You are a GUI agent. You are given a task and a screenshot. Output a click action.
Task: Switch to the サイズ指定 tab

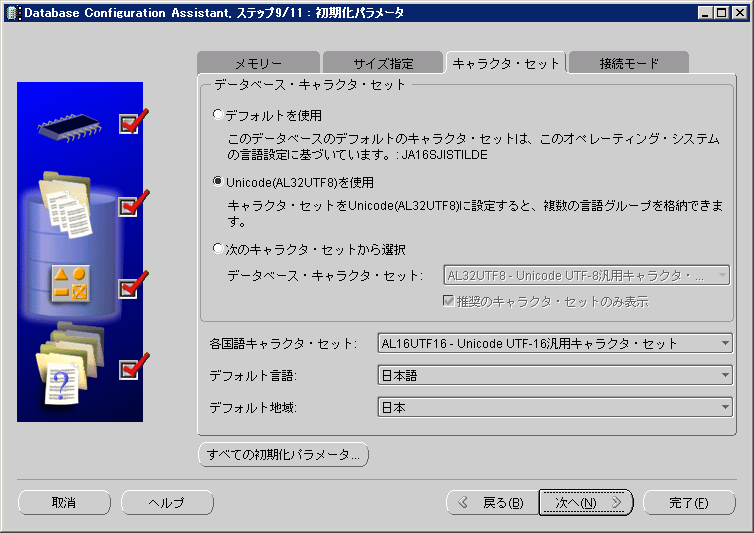(x=383, y=63)
